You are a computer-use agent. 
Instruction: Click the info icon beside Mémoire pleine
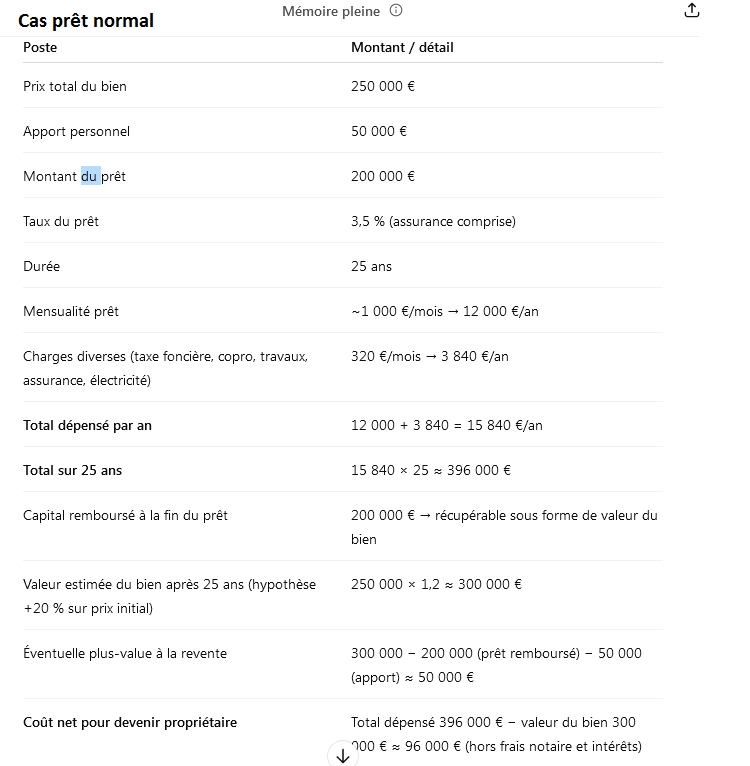click(396, 10)
